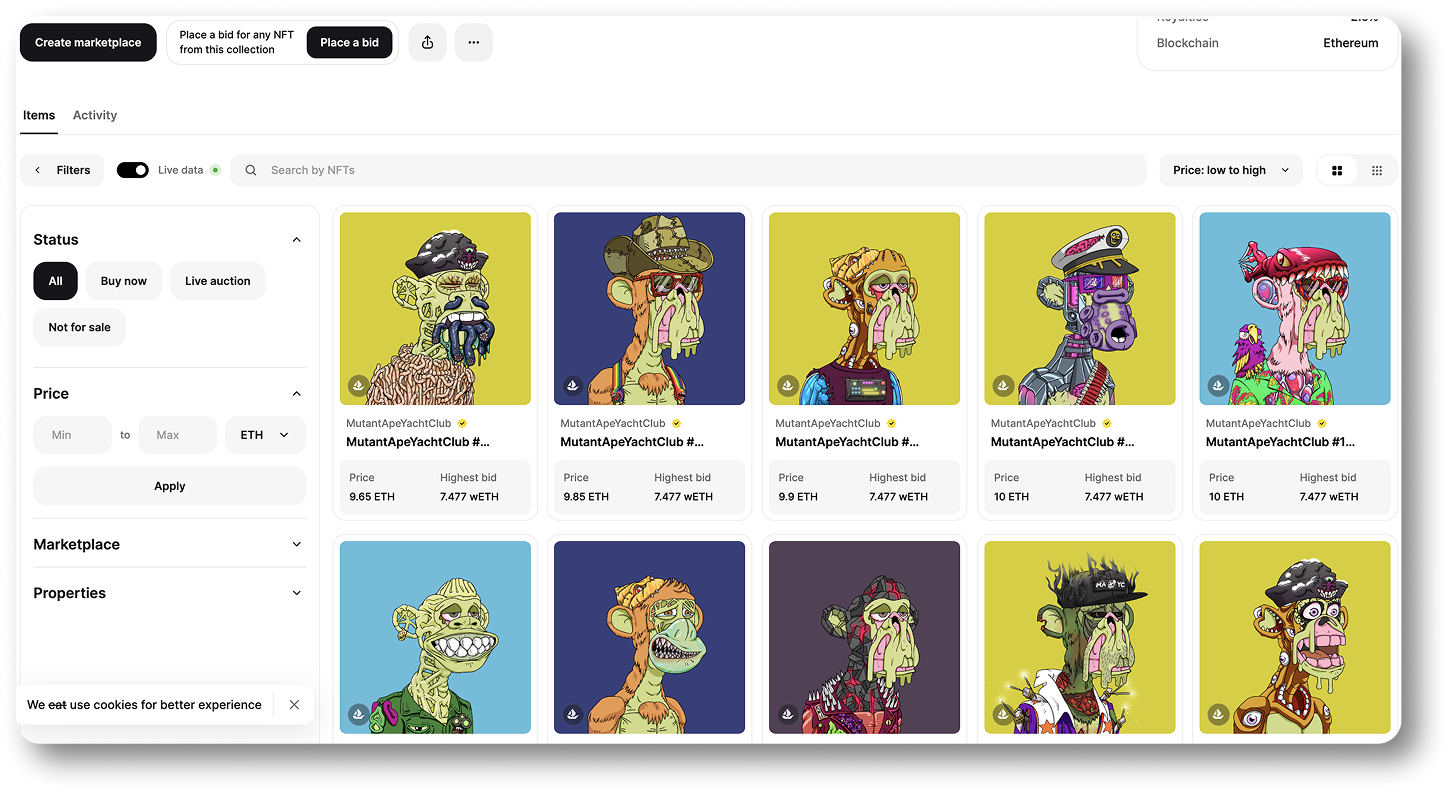The image size is (1450, 792).
Task: Click the Min price input
Action: (73, 435)
